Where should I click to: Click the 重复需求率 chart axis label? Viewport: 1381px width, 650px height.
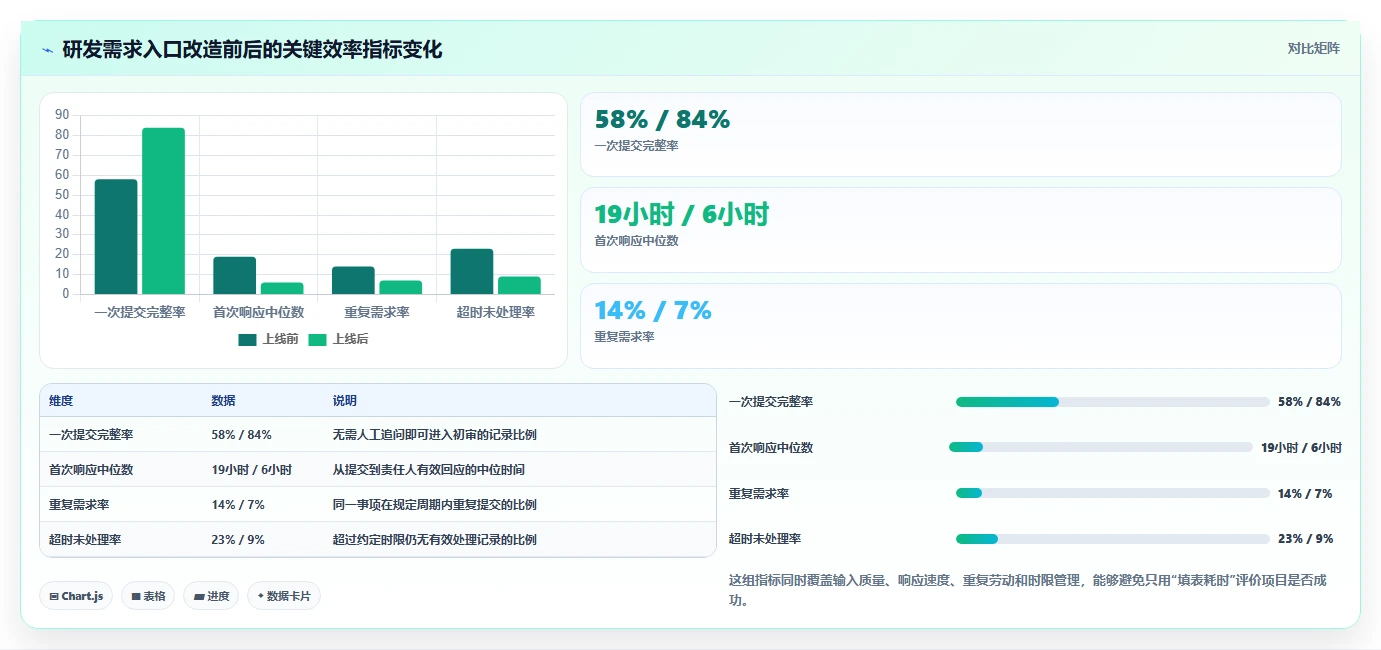377,312
